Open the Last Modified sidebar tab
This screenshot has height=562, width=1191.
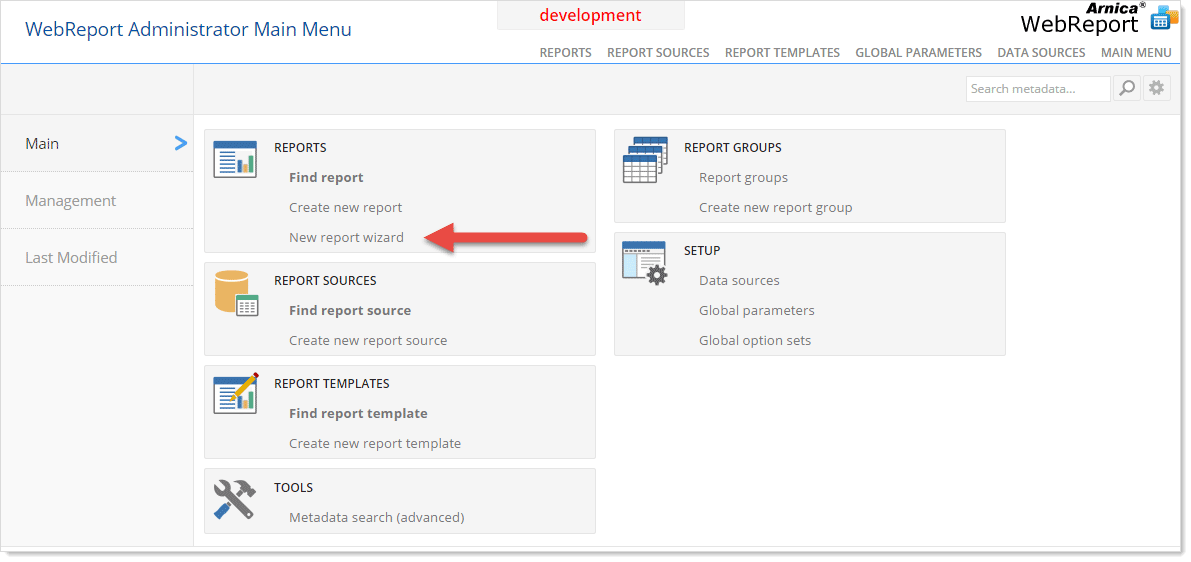[x=71, y=258]
